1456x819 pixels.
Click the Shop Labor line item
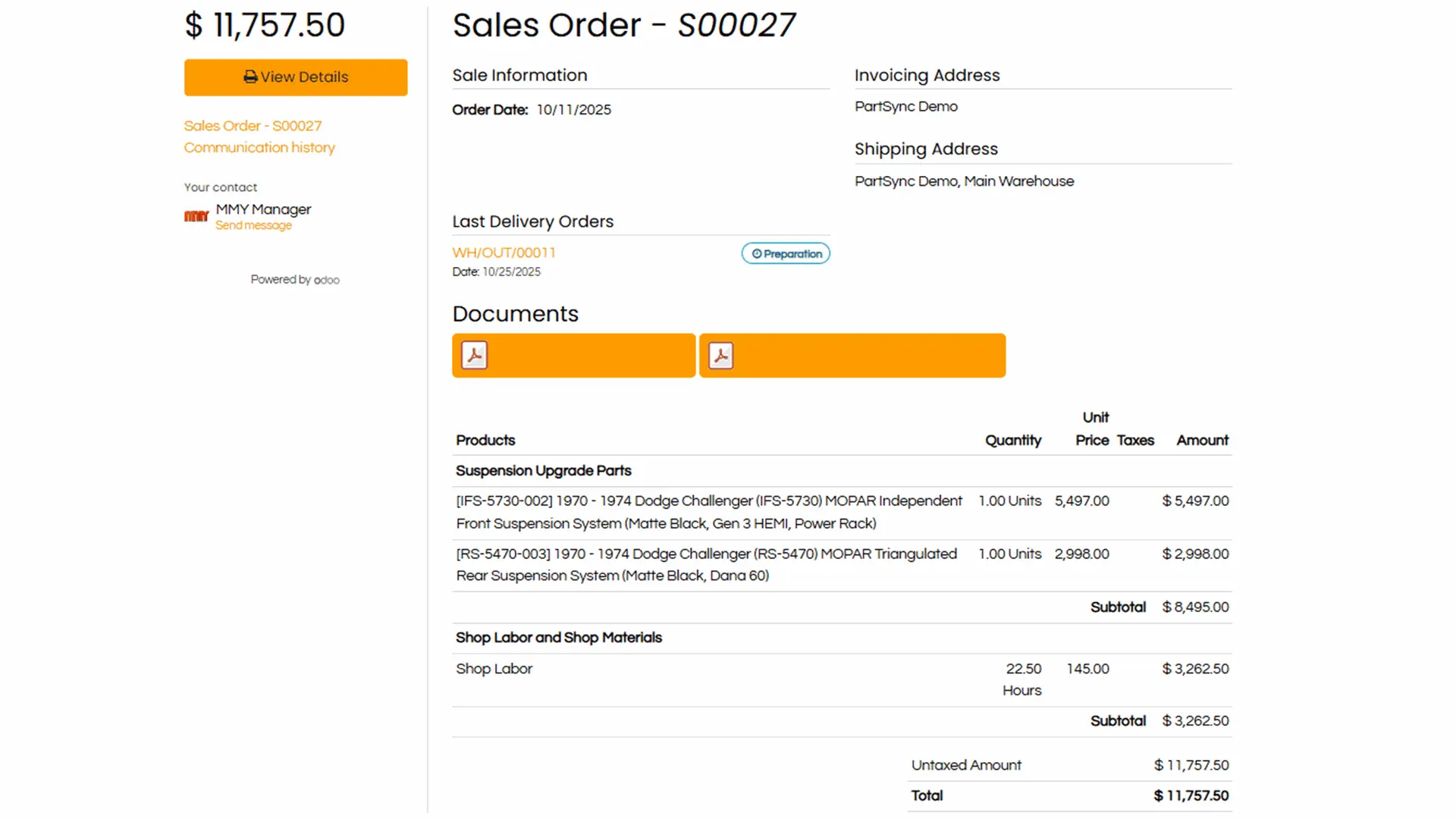coord(494,669)
